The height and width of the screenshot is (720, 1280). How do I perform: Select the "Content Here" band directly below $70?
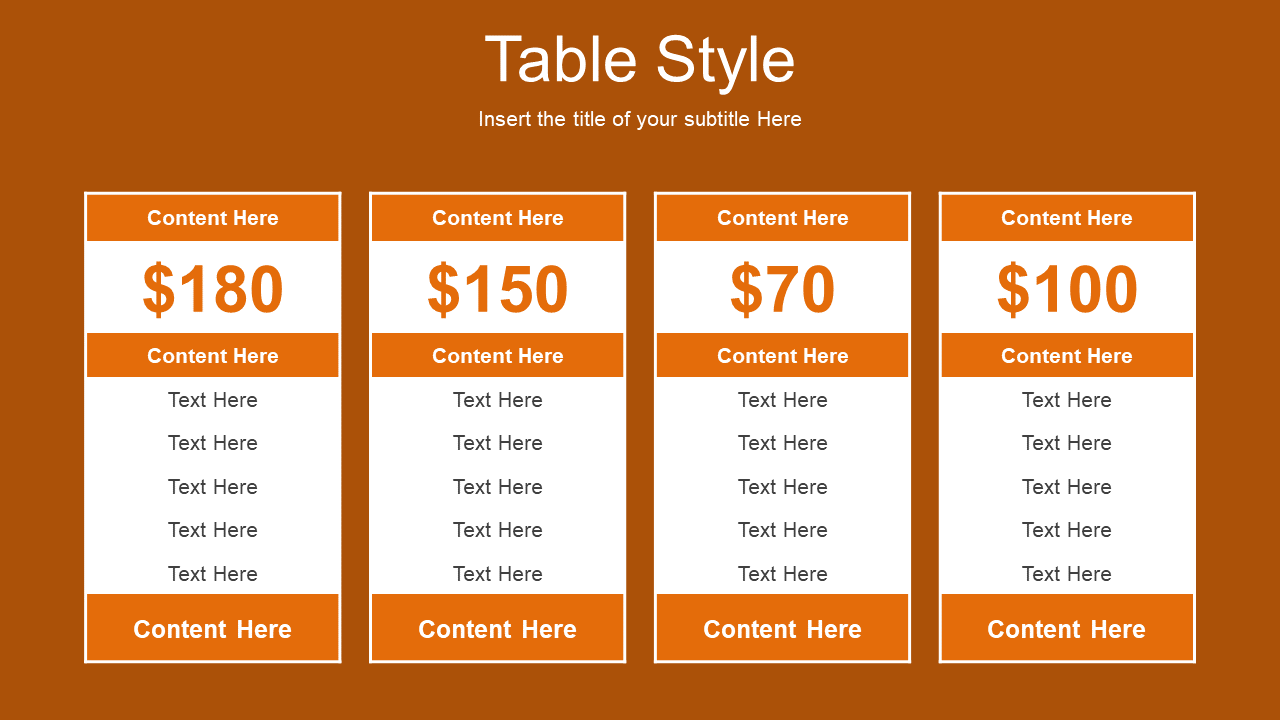782,356
